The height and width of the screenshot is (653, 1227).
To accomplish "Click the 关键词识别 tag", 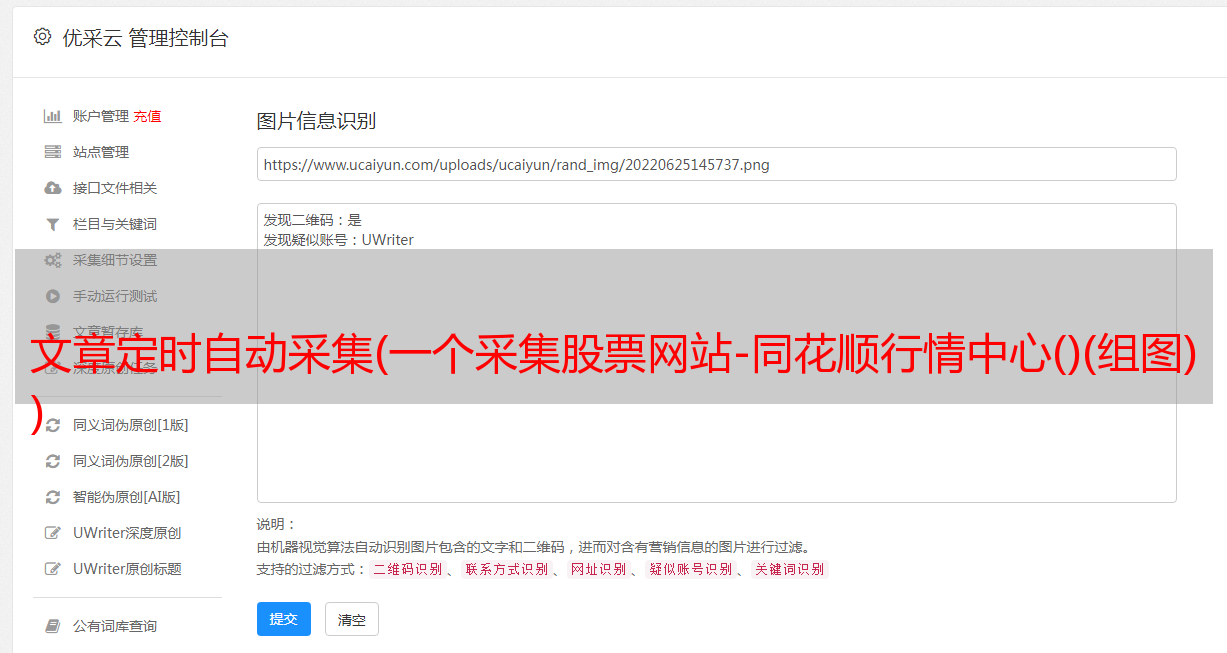I will coord(790,569).
